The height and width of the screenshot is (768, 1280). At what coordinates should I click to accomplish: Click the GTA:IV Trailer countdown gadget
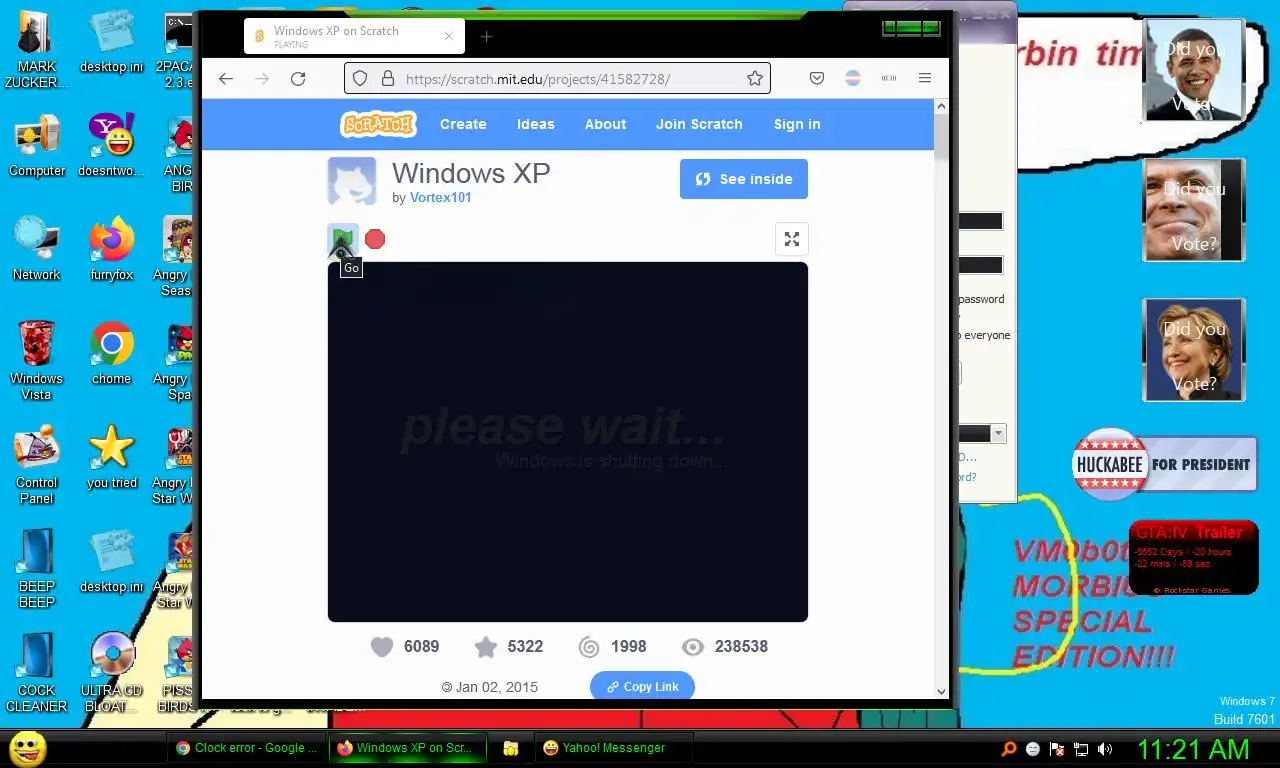pos(1193,558)
